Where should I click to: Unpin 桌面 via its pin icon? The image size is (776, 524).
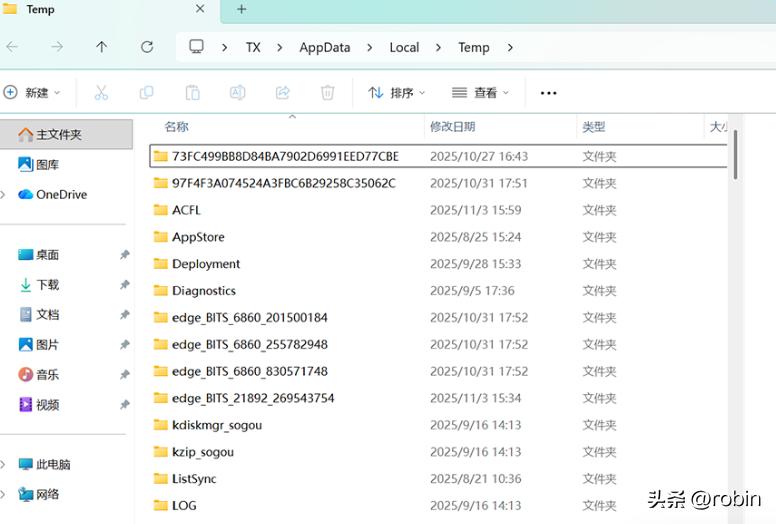125,254
